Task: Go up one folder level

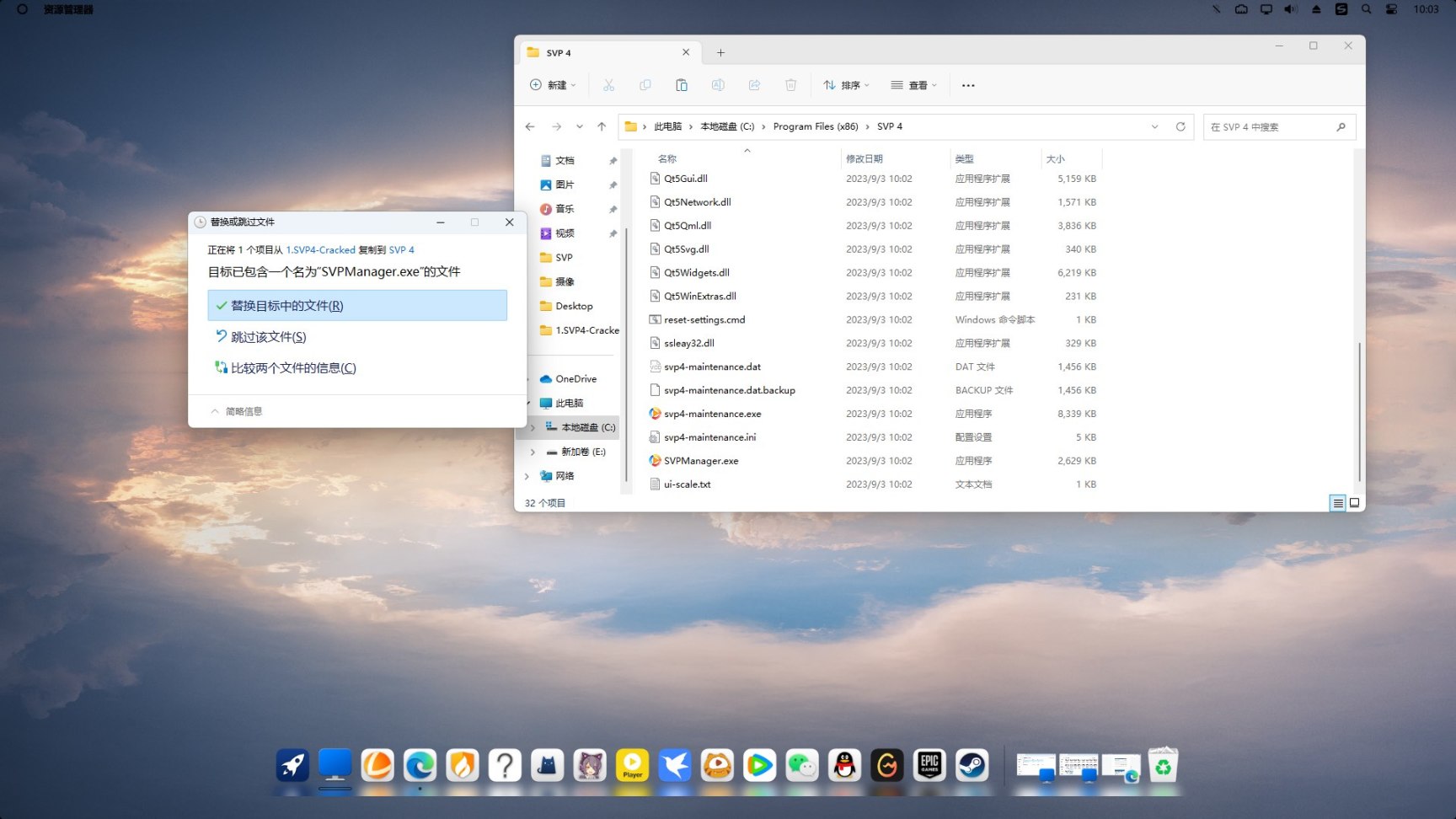Action: (602, 126)
